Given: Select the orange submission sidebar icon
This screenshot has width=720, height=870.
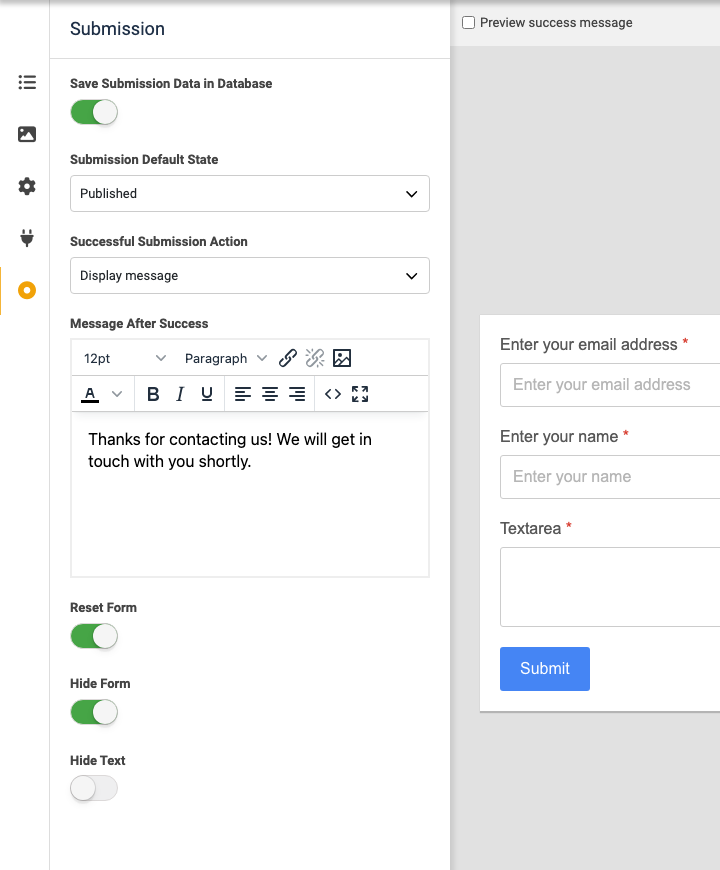Looking at the screenshot, I should (27, 290).
